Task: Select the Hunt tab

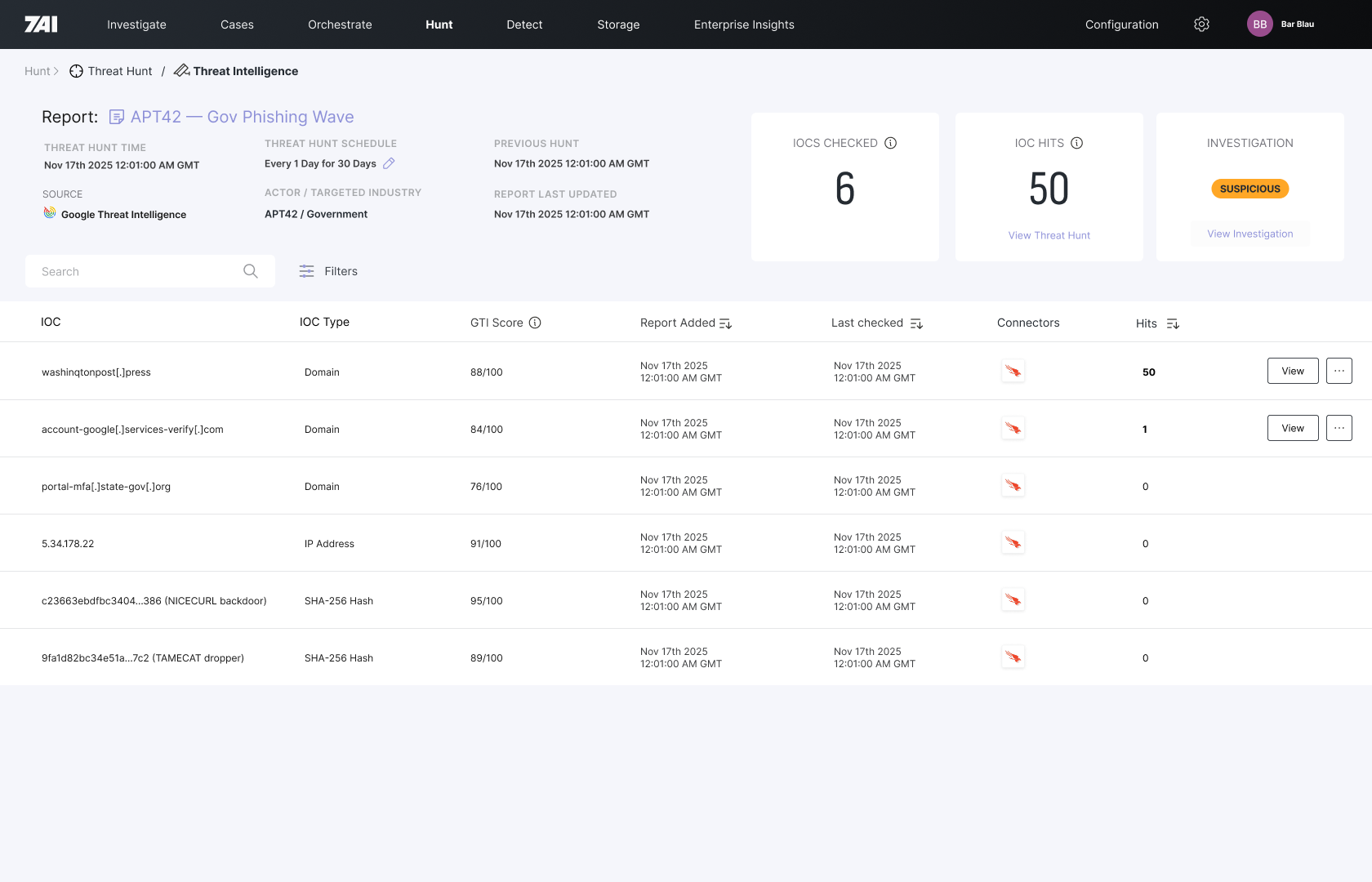Action: [x=439, y=24]
